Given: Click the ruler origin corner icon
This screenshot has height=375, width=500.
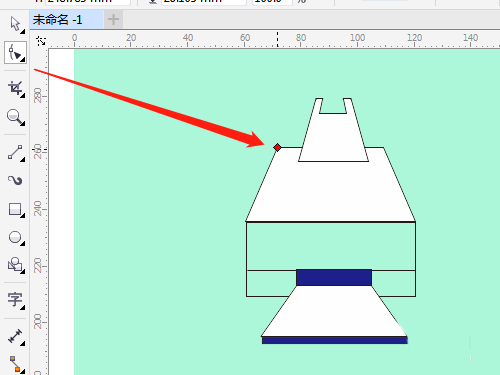Looking at the screenshot, I should click(x=41, y=41).
